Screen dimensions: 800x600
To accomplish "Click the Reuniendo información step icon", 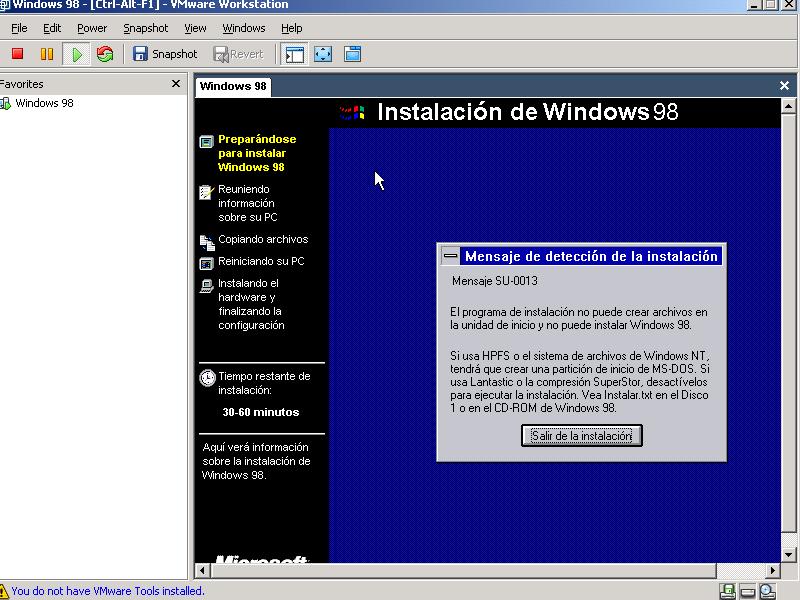I will click(x=206, y=192).
